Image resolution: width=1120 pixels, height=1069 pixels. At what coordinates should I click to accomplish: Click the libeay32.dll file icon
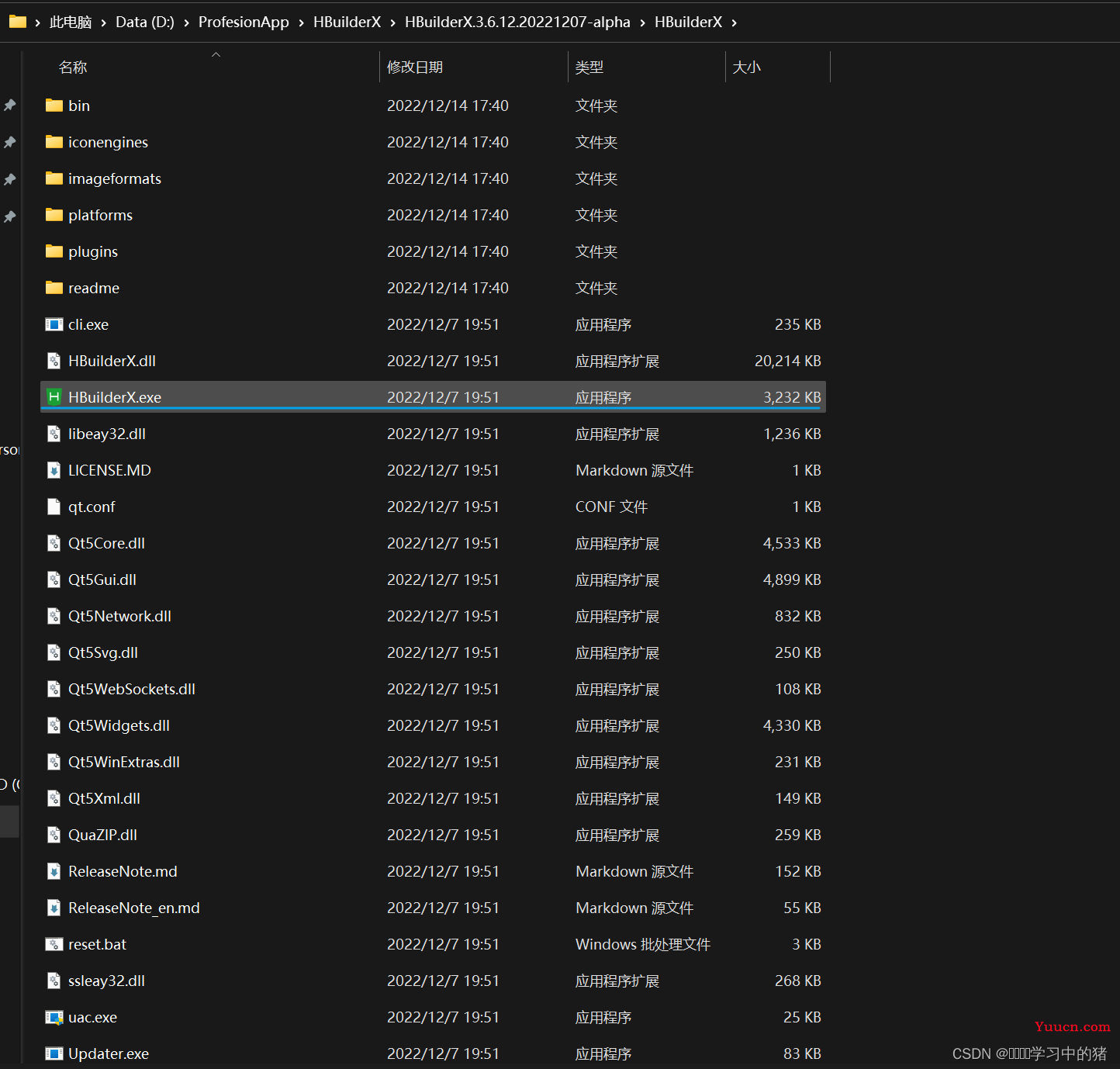(x=54, y=434)
